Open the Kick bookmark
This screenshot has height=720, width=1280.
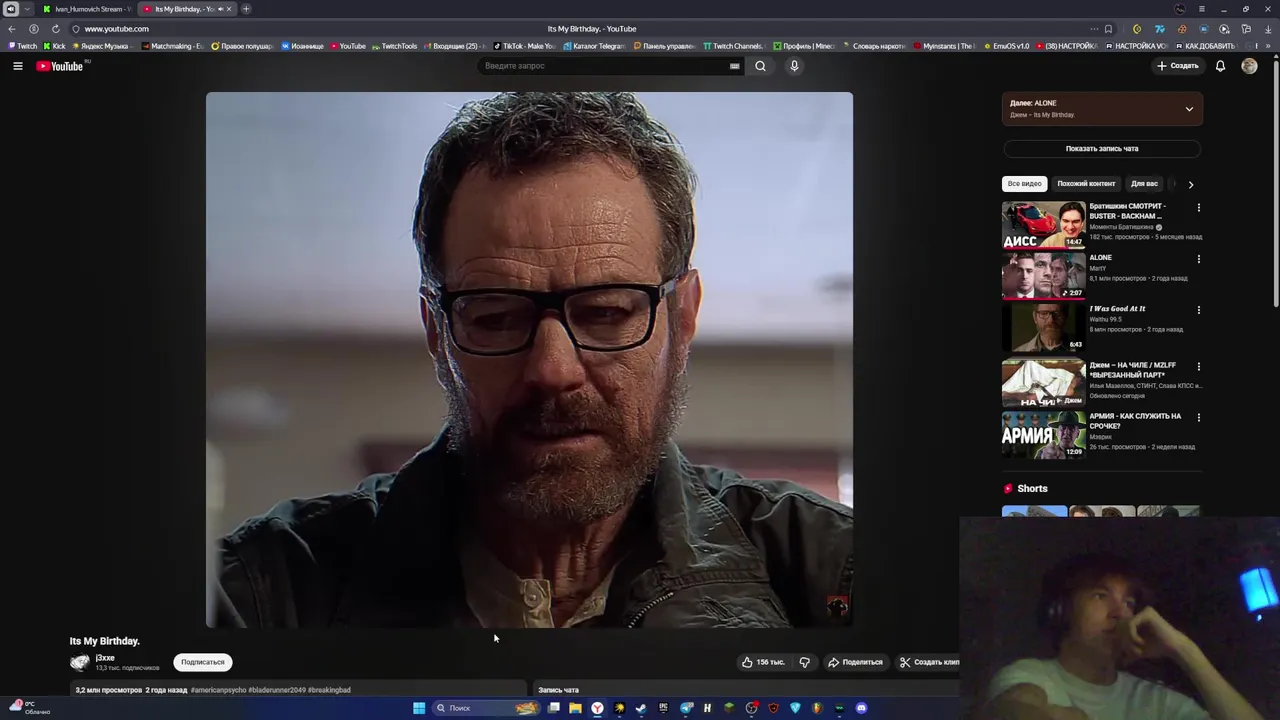pos(55,46)
